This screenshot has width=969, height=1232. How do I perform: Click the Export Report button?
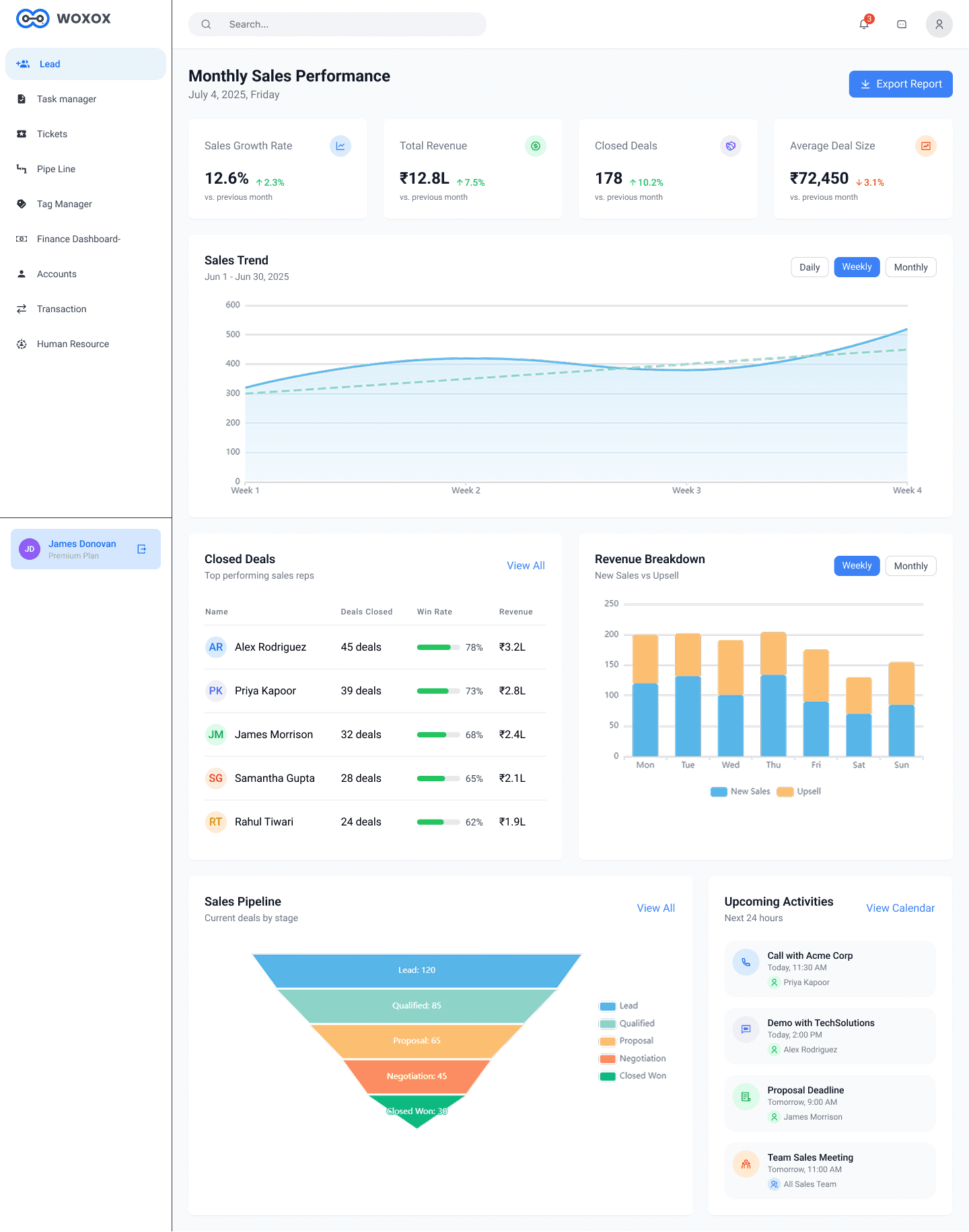(x=900, y=84)
